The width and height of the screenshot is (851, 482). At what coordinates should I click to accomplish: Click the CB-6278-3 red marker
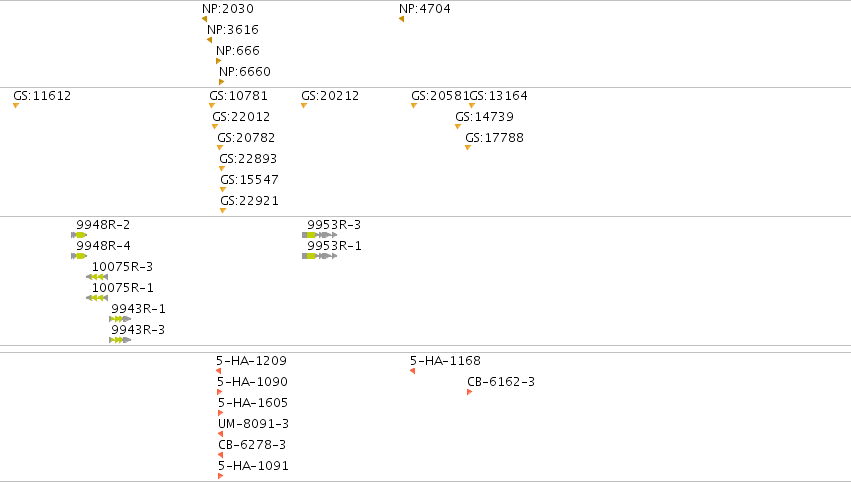pos(220,455)
